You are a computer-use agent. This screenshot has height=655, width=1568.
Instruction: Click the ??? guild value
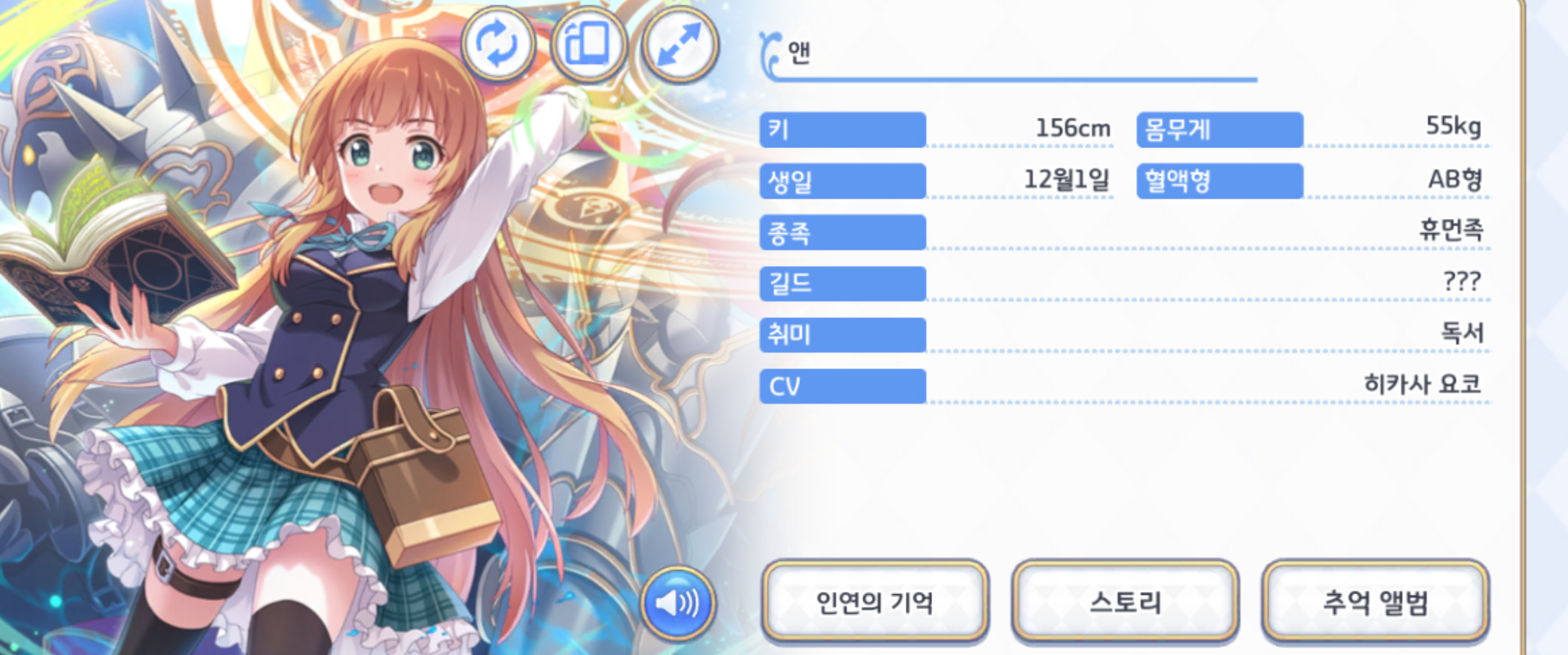[1462, 281]
